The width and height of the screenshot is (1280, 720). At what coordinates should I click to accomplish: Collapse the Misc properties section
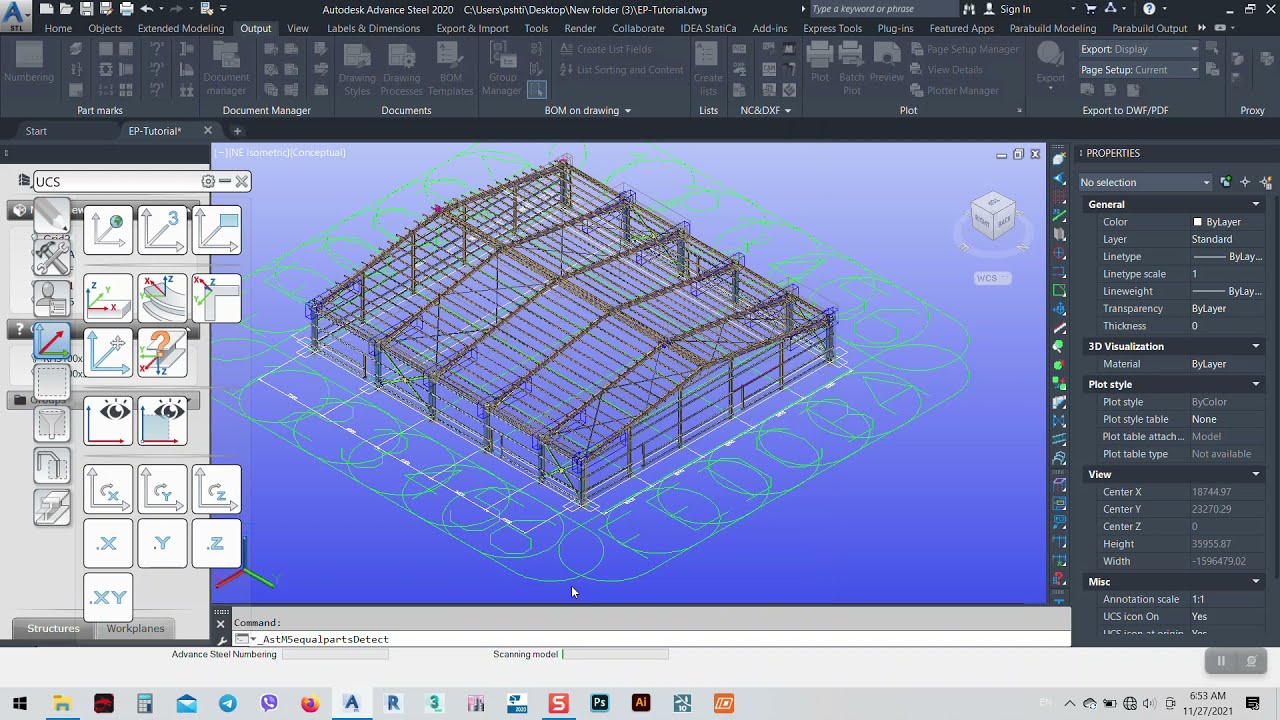[x=1256, y=581]
